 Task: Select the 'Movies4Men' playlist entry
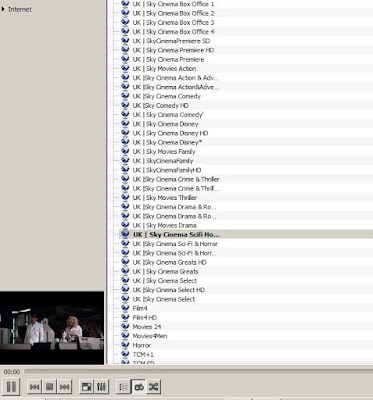point(150,336)
